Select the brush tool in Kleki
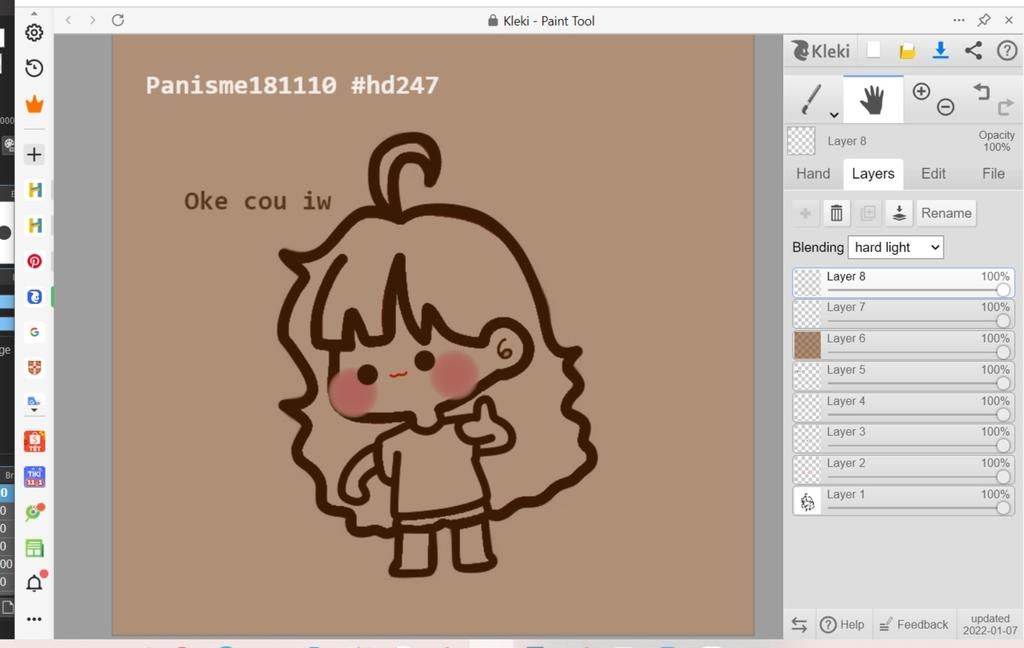Screen dimensions: 1024x648 click(x=810, y=99)
